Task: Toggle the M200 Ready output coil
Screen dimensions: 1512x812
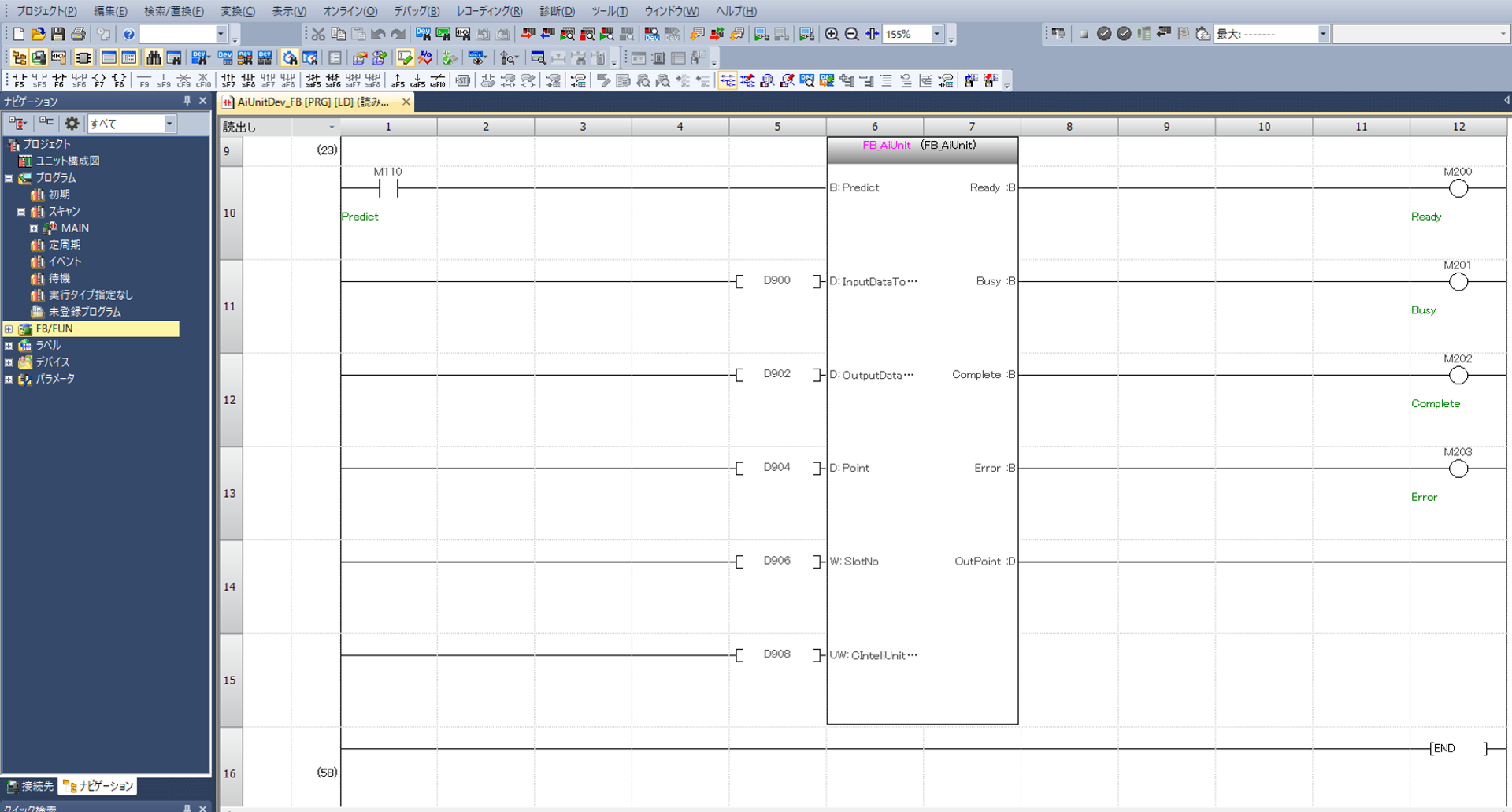Action: tap(1458, 188)
